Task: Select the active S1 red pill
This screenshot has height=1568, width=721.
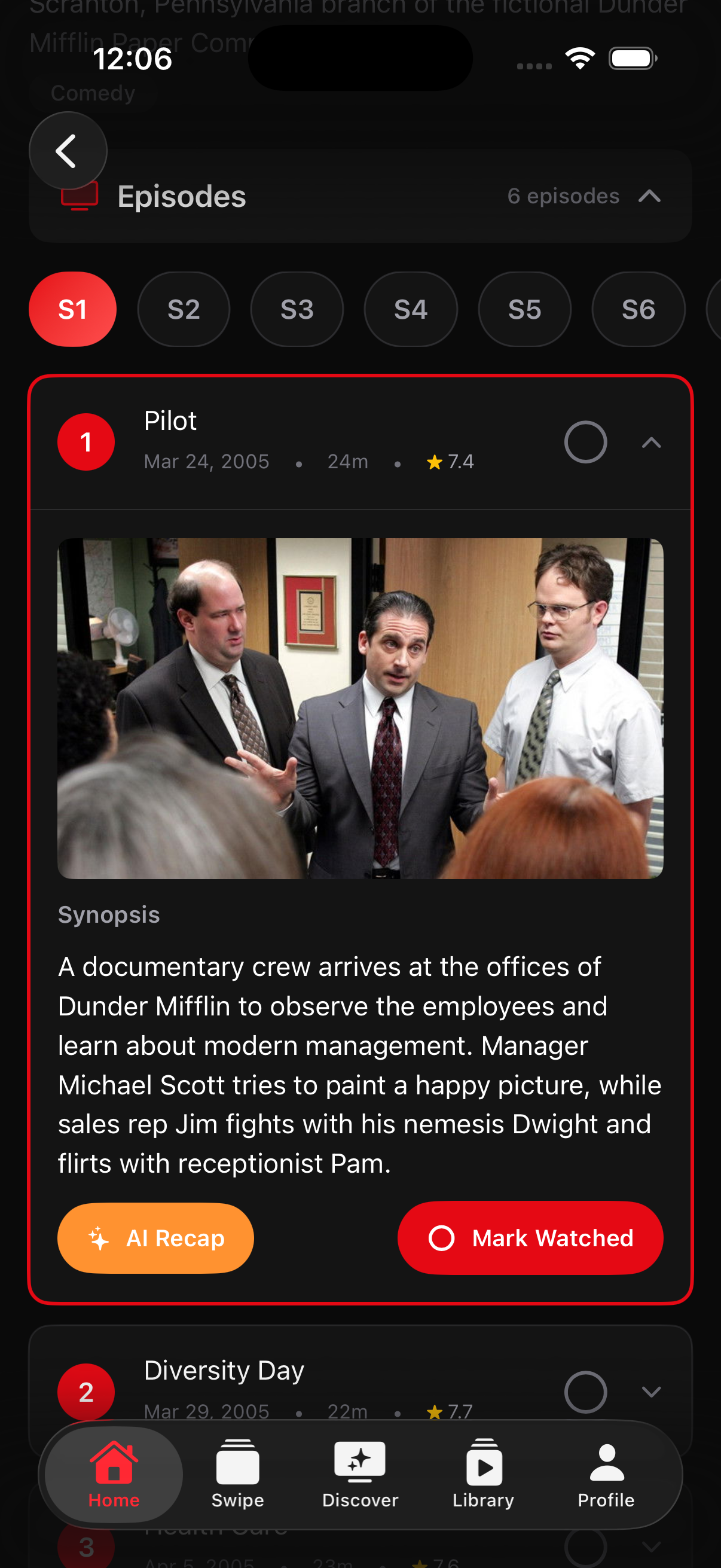Action: point(72,309)
